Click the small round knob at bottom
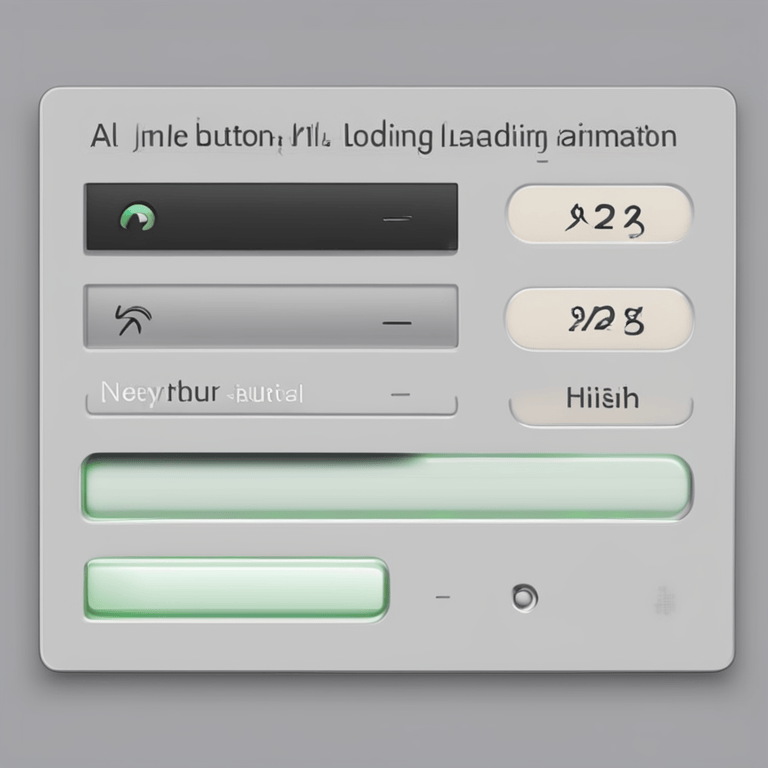Screen dimensions: 768x768 click(525, 597)
